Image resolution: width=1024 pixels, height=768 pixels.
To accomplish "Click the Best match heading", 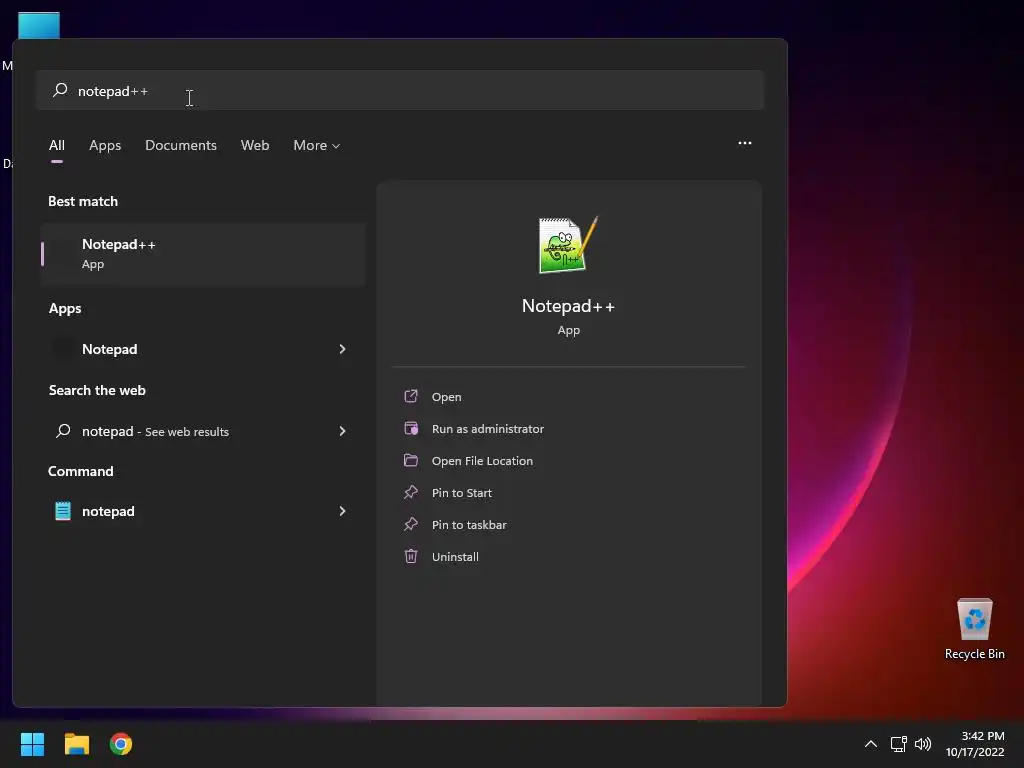I will tap(83, 201).
